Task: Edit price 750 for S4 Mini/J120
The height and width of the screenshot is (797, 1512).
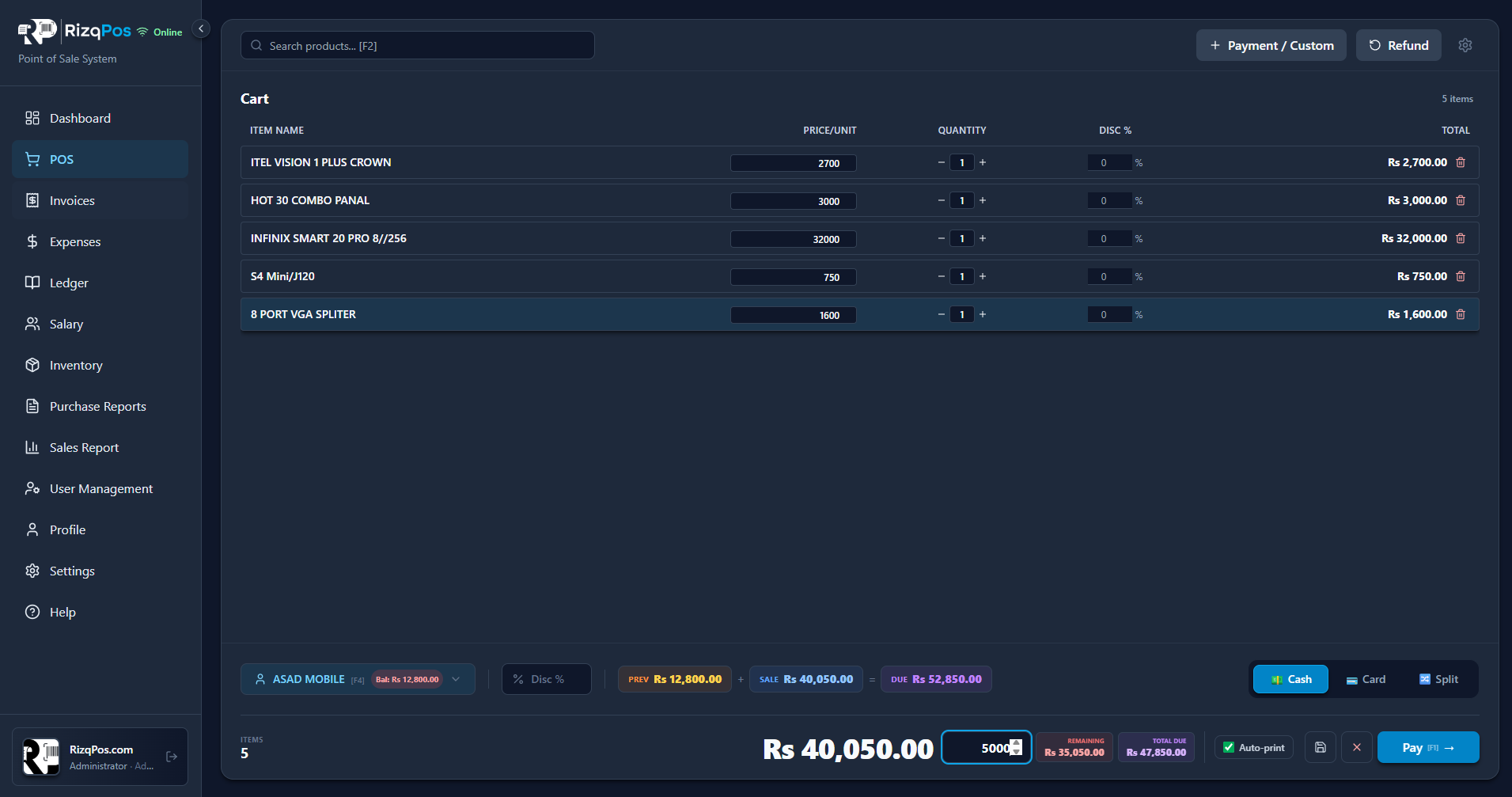Action: pyautogui.click(x=794, y=277)
